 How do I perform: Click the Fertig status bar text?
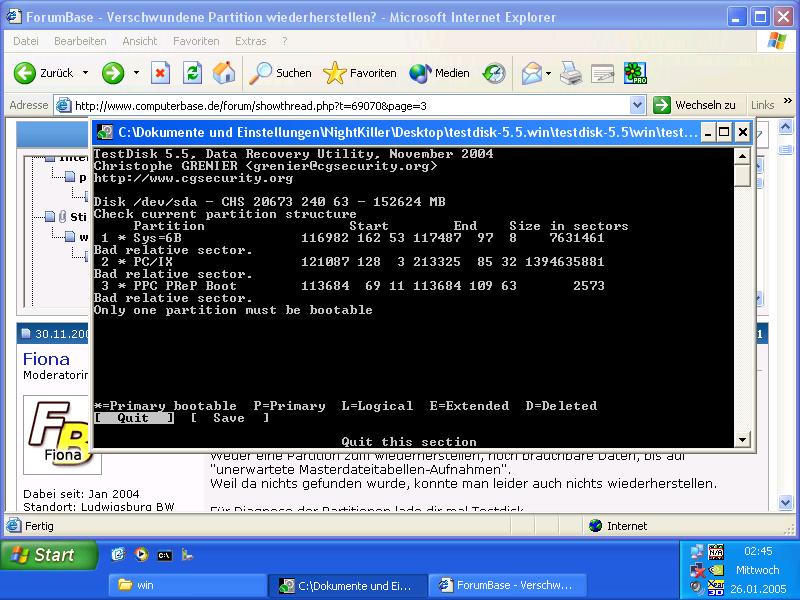tap(39, 526)
